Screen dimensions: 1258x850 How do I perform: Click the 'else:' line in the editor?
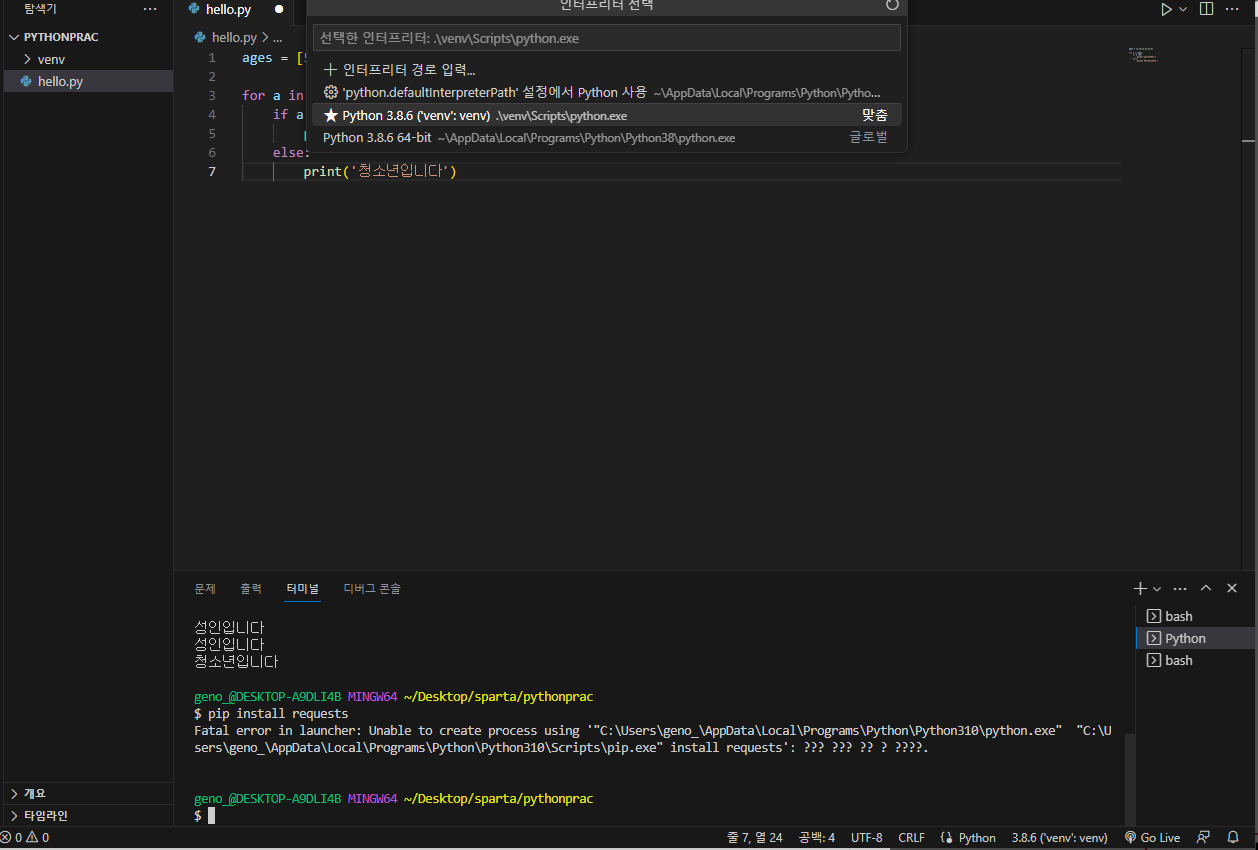(x=292, y=153)
